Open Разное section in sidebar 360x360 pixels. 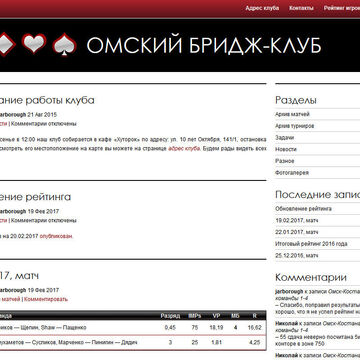pos(285,161)
